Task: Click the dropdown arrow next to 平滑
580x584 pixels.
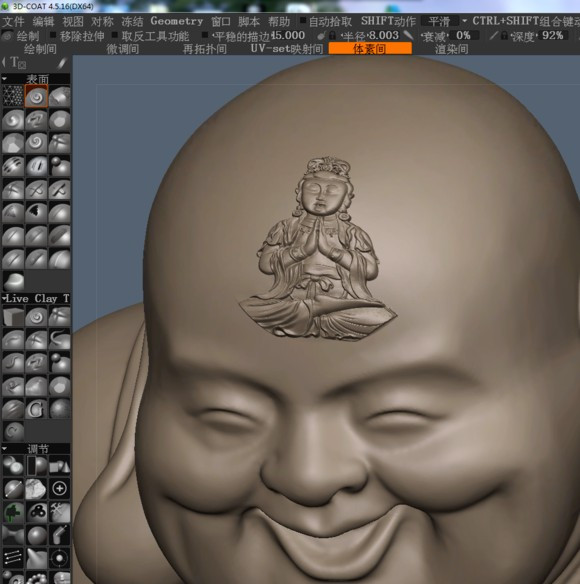Action: point(465,21)
